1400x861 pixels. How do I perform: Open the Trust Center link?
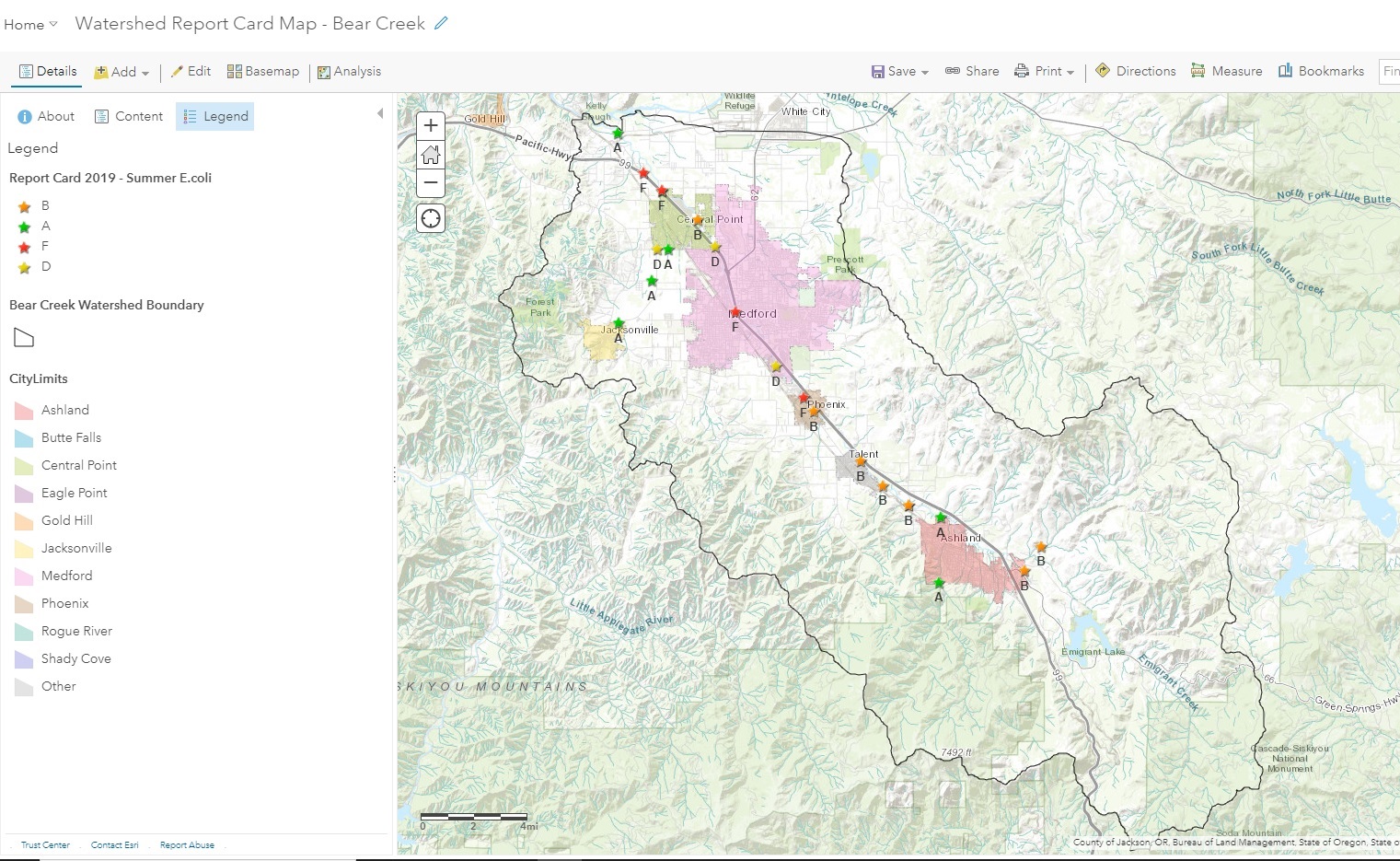click(x=45, y=844)
